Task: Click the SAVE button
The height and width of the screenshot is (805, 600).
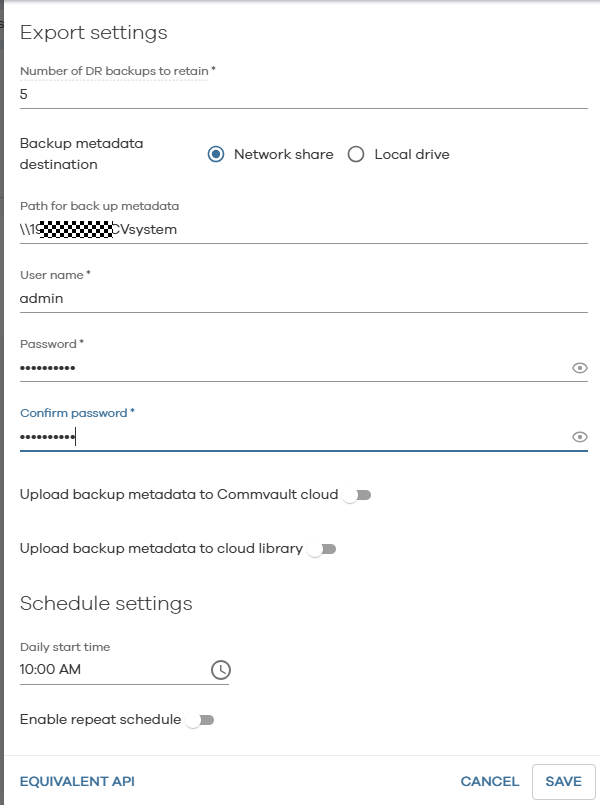Action: coord(563,781)
